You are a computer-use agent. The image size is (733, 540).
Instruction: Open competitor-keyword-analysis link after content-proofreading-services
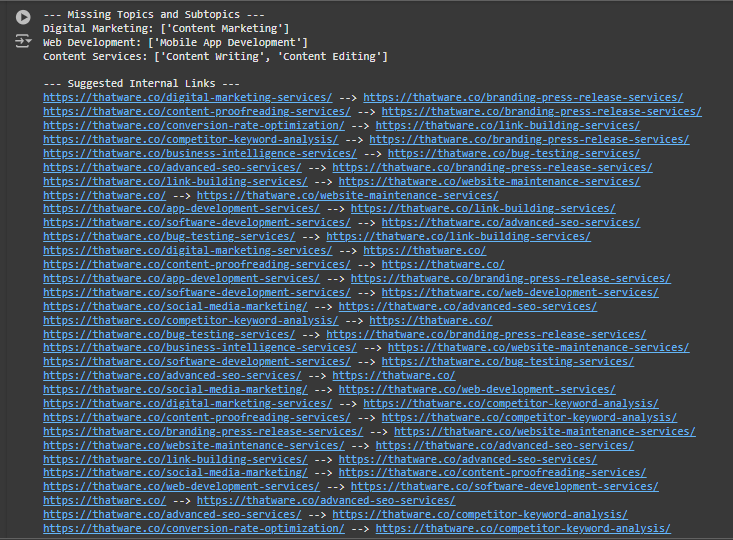click(529, 418)
